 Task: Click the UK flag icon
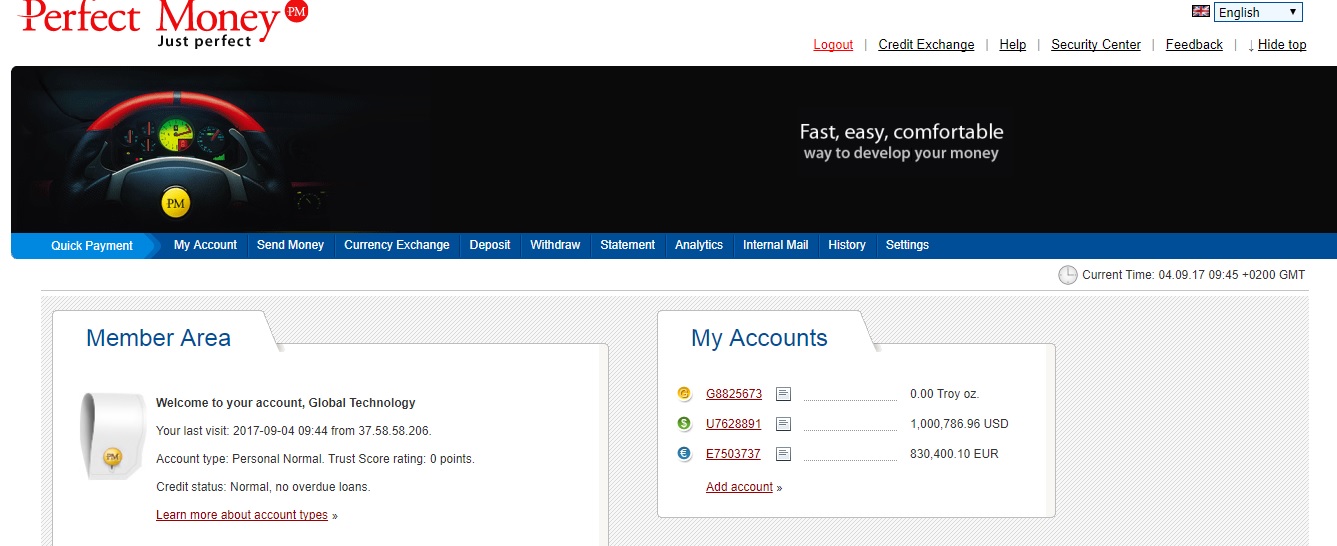(x=1201, y=11)
